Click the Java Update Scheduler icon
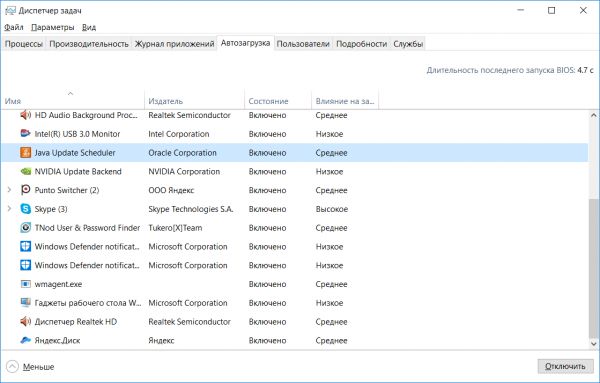 pos(25,153)
